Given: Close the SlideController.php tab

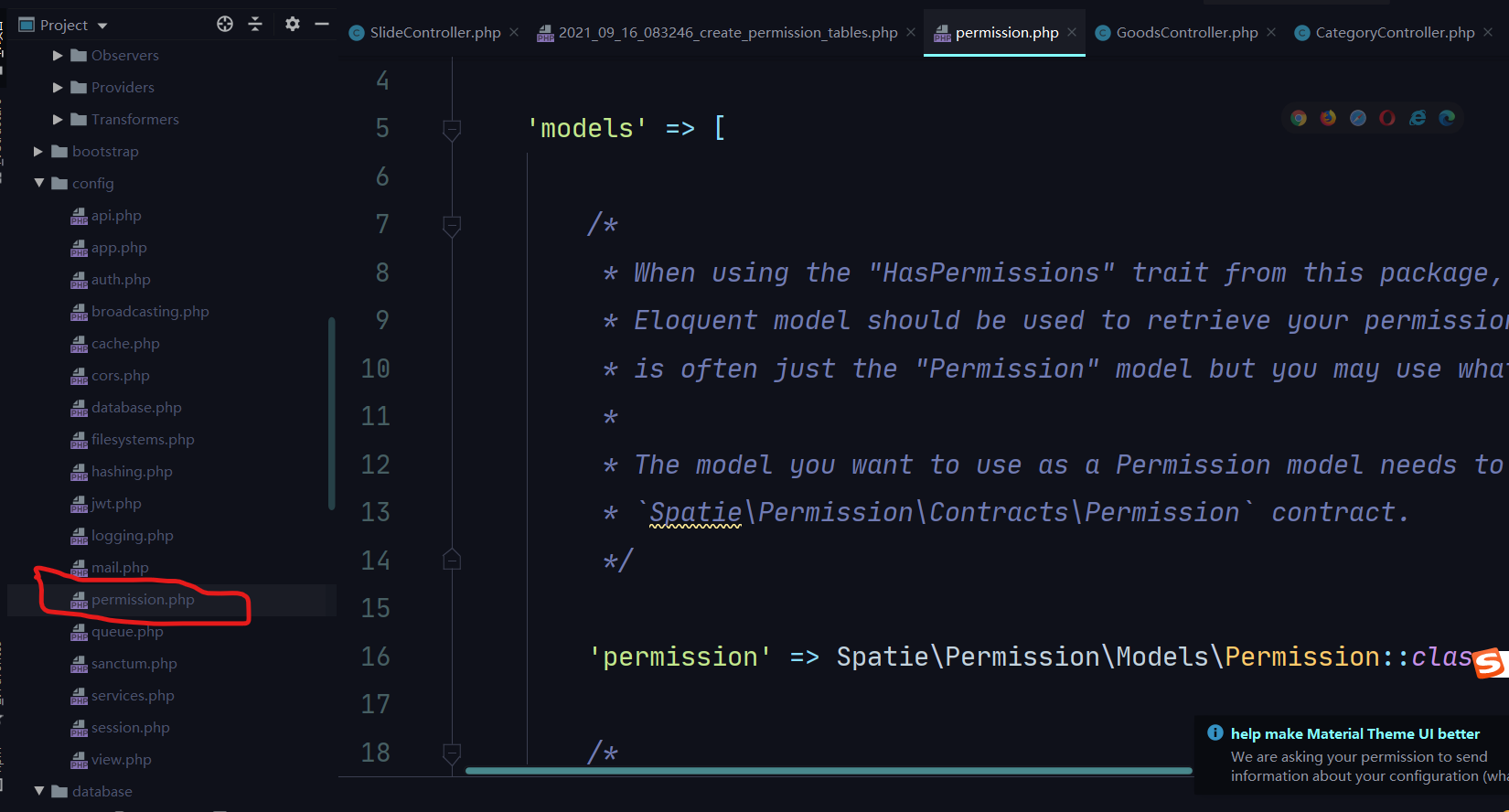Looking at the screenshot, I should pyautogui.click(x=514, y=32).
